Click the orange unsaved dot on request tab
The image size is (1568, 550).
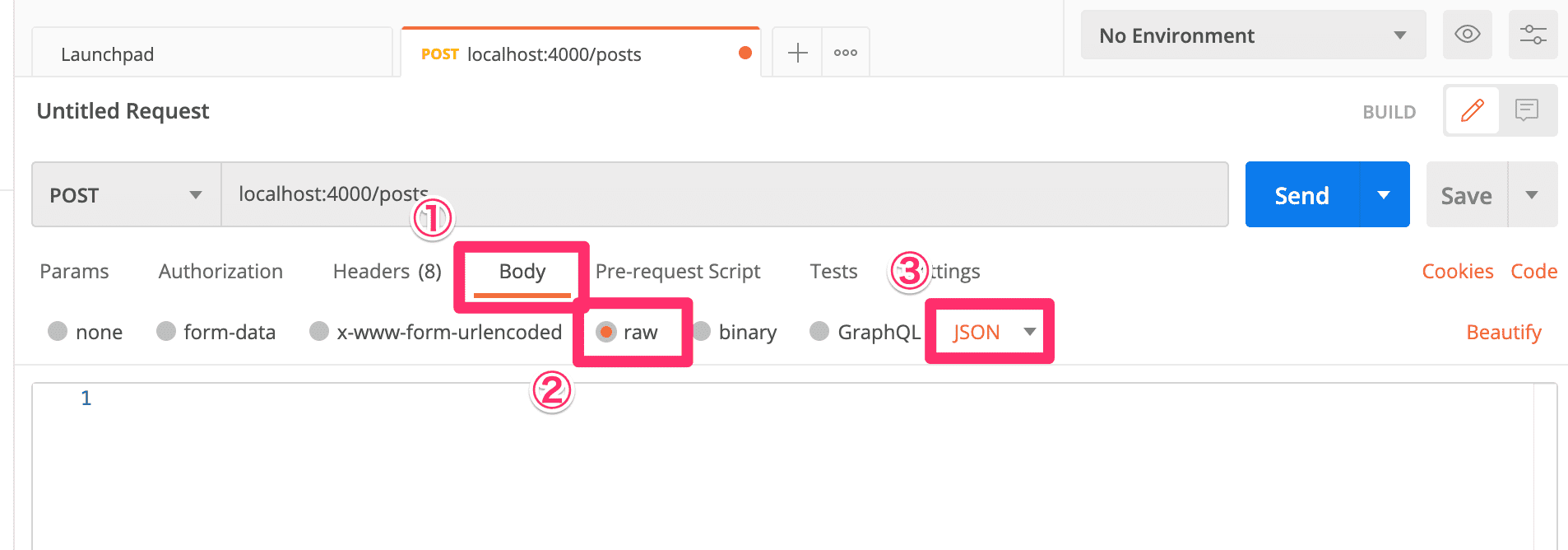tap(745, 53)
